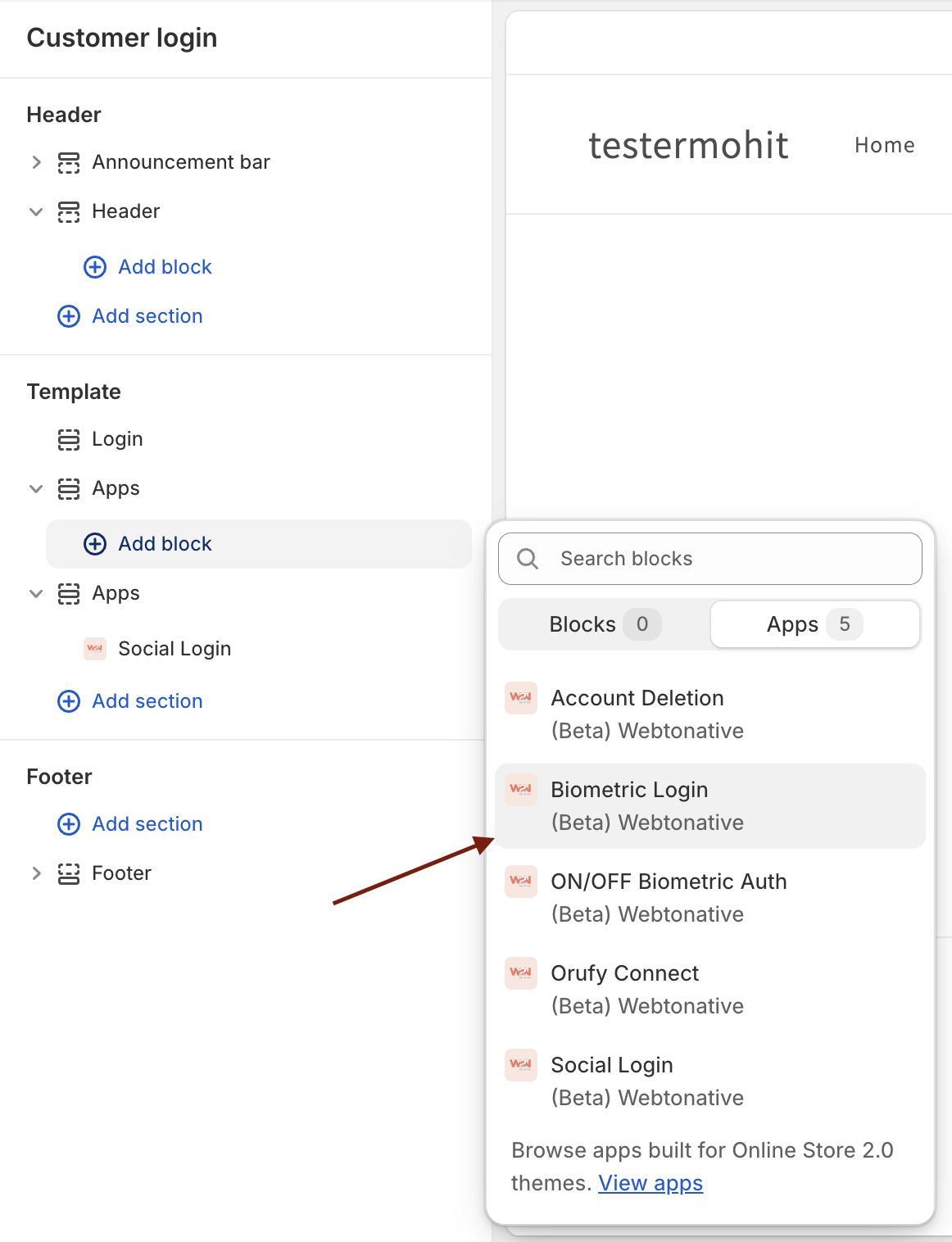Click the magnifier icon in Search blocks
The width and height of the screenshot is (952, 1242).
[528, 559]
